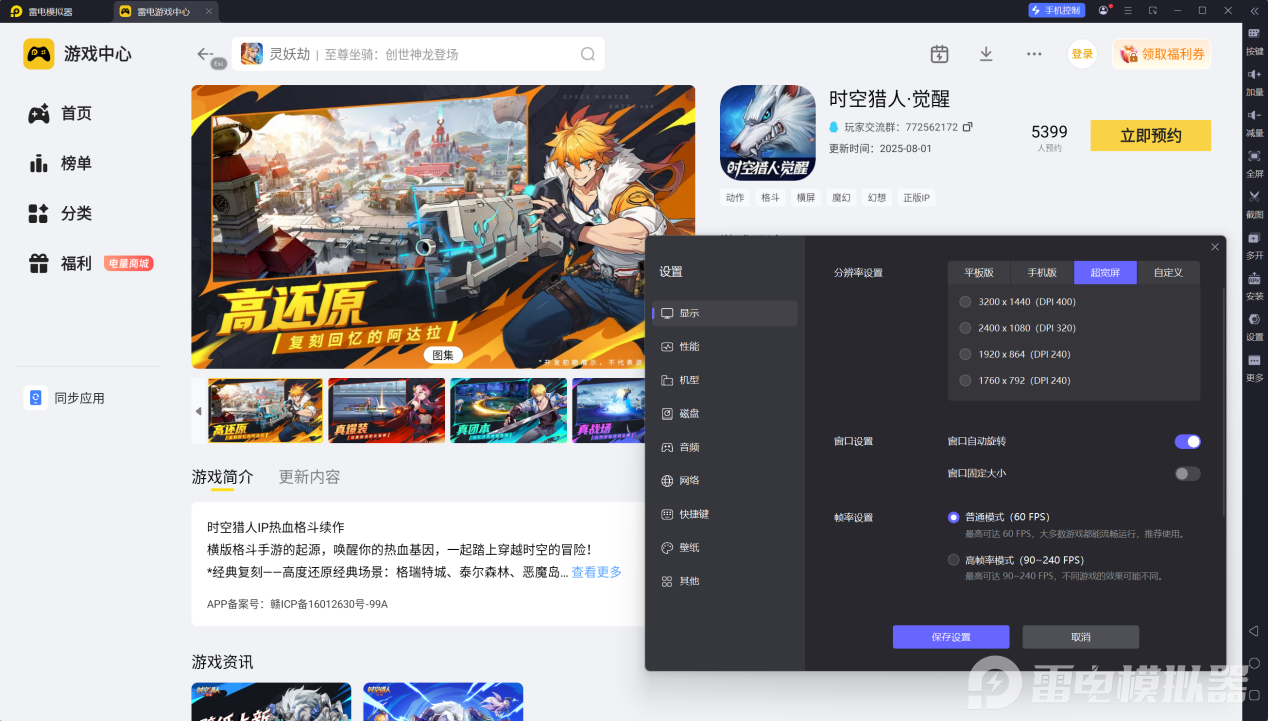Image resolution: width=1268 pixels, height=721 pixels.
Task: Click the 设置 settings sidebar icon
Action: click(x=1254, y=319)
